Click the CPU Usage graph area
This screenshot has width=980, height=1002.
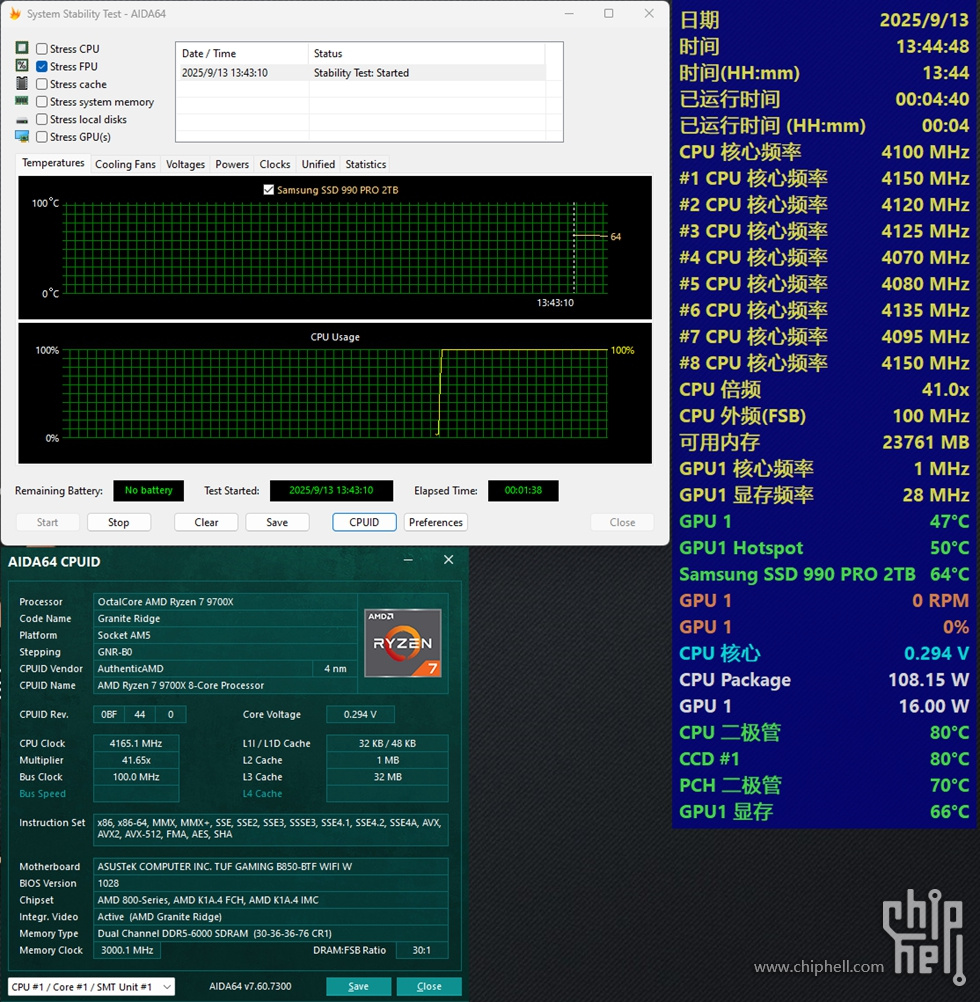pos(335,393)
